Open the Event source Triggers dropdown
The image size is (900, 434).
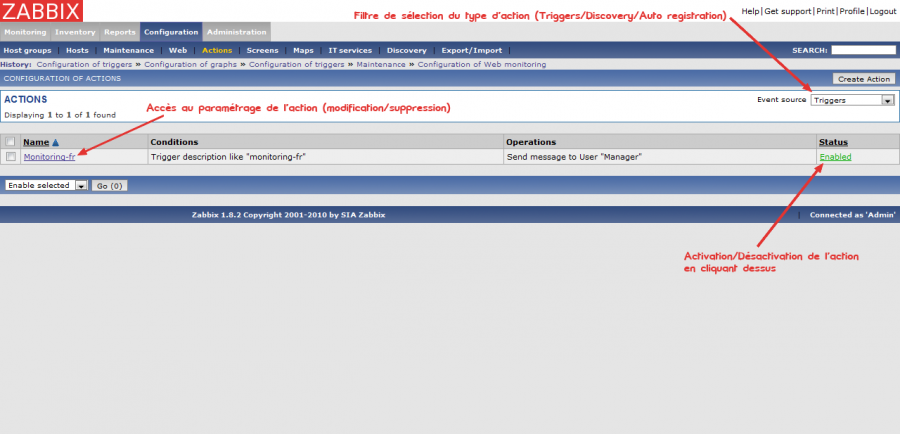pos(853,100)
